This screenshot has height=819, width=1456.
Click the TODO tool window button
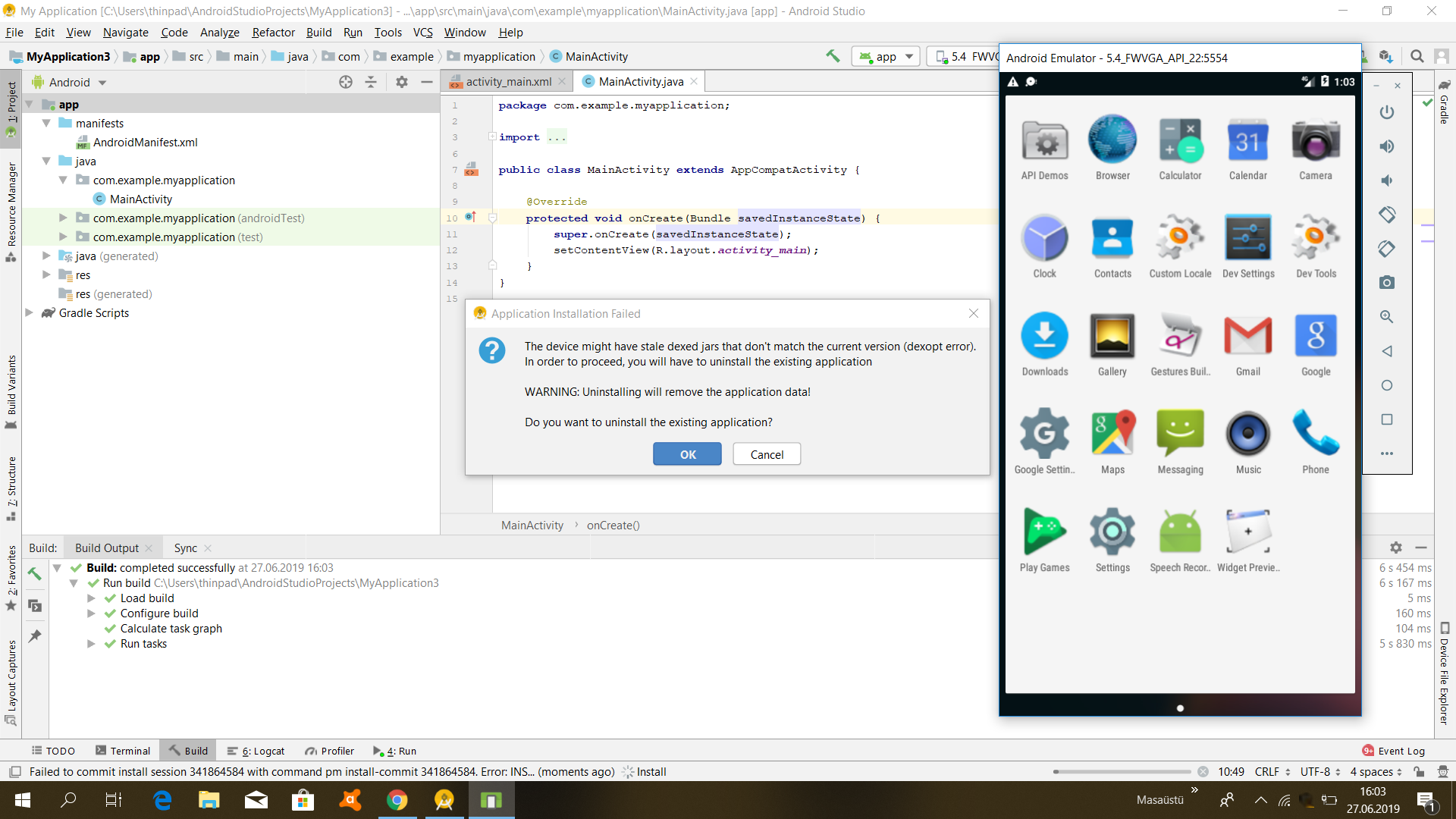53,751
